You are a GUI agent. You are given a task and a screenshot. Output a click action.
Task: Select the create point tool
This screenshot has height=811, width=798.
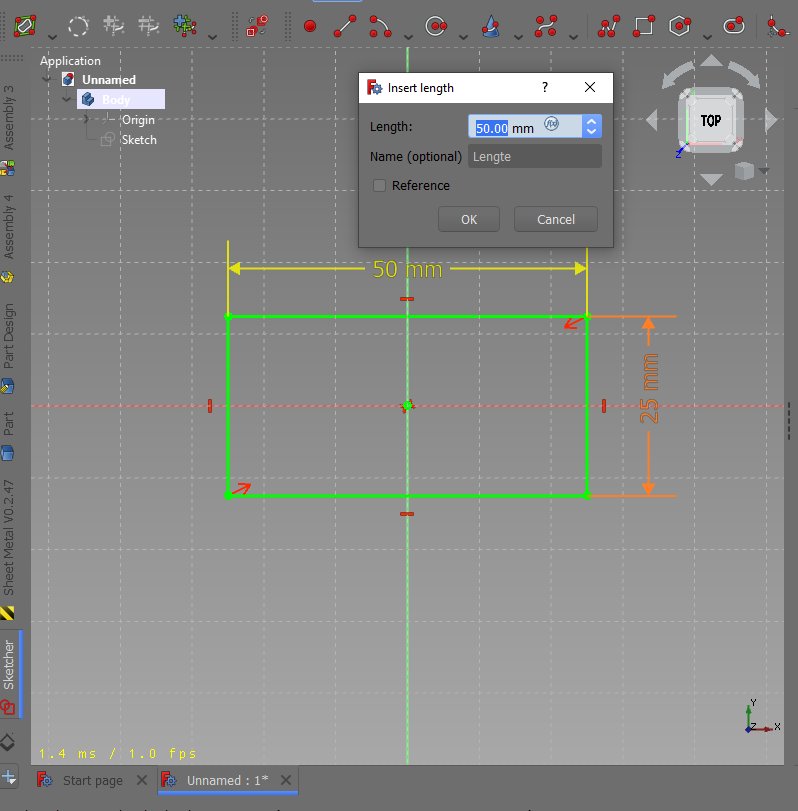pyautogui.click(x=310, y=25)
